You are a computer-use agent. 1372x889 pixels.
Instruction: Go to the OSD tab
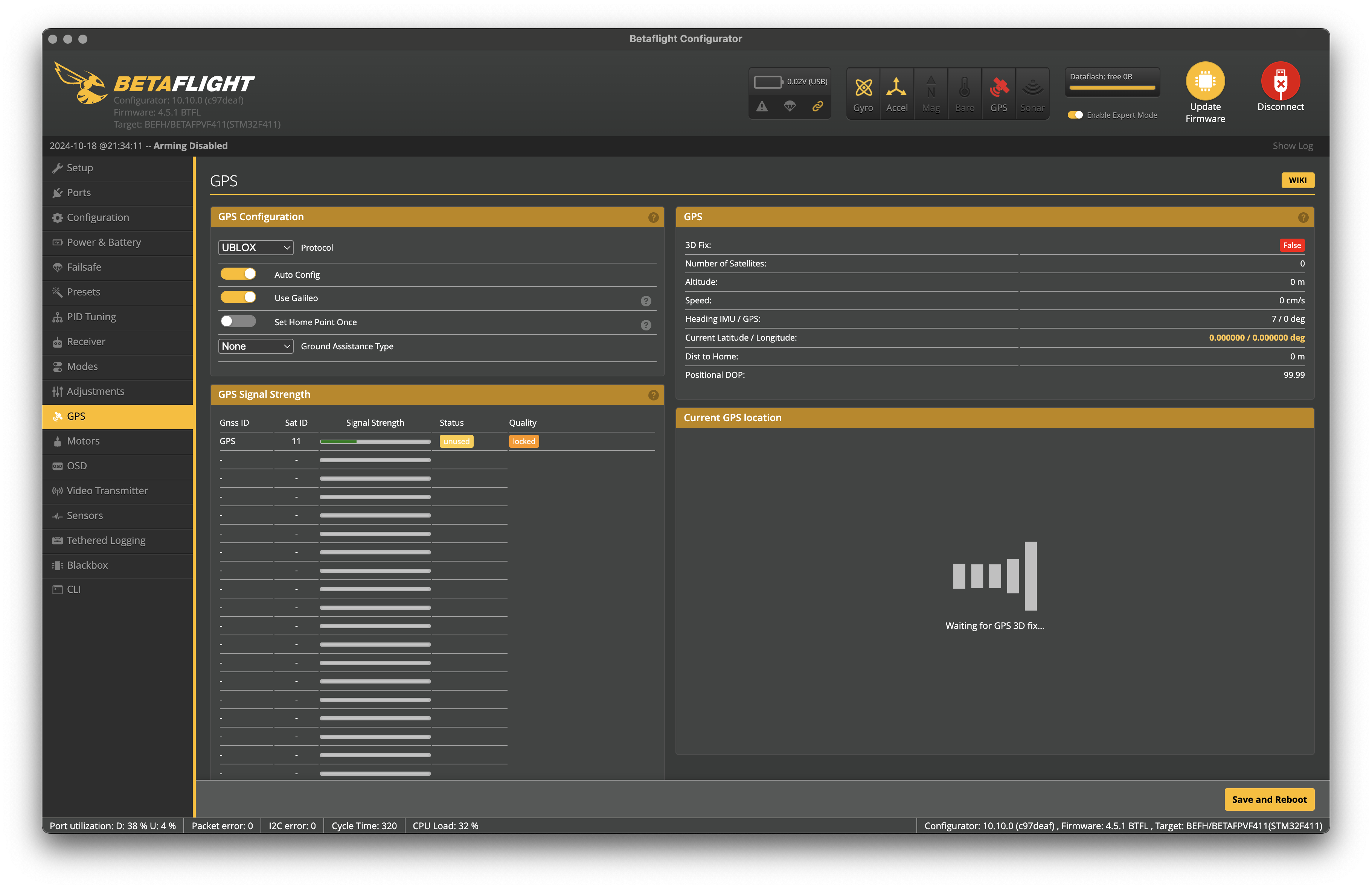coord(117,466)
